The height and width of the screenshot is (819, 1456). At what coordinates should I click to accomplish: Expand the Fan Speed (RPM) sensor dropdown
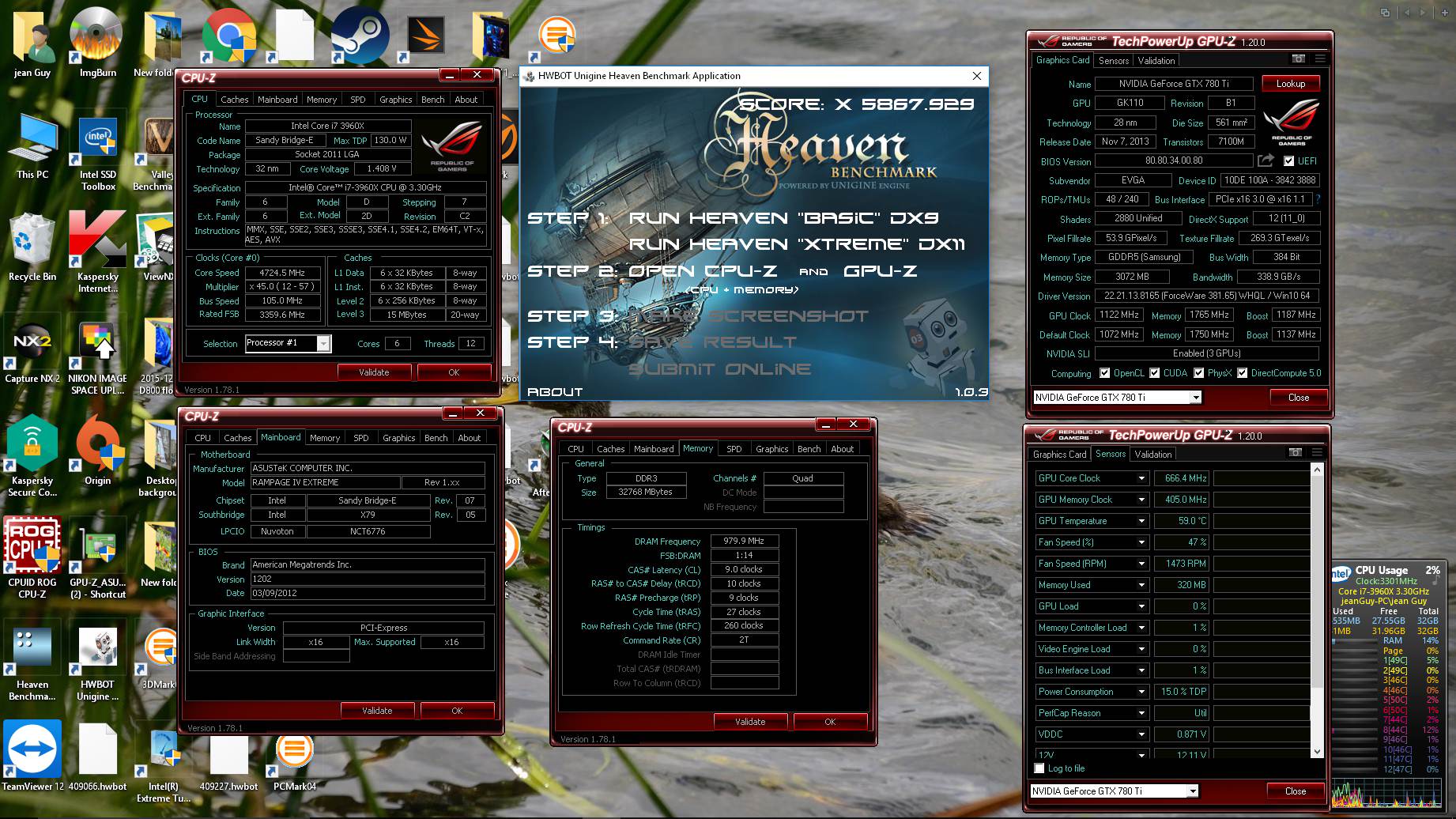click(x=1141, y=564)
